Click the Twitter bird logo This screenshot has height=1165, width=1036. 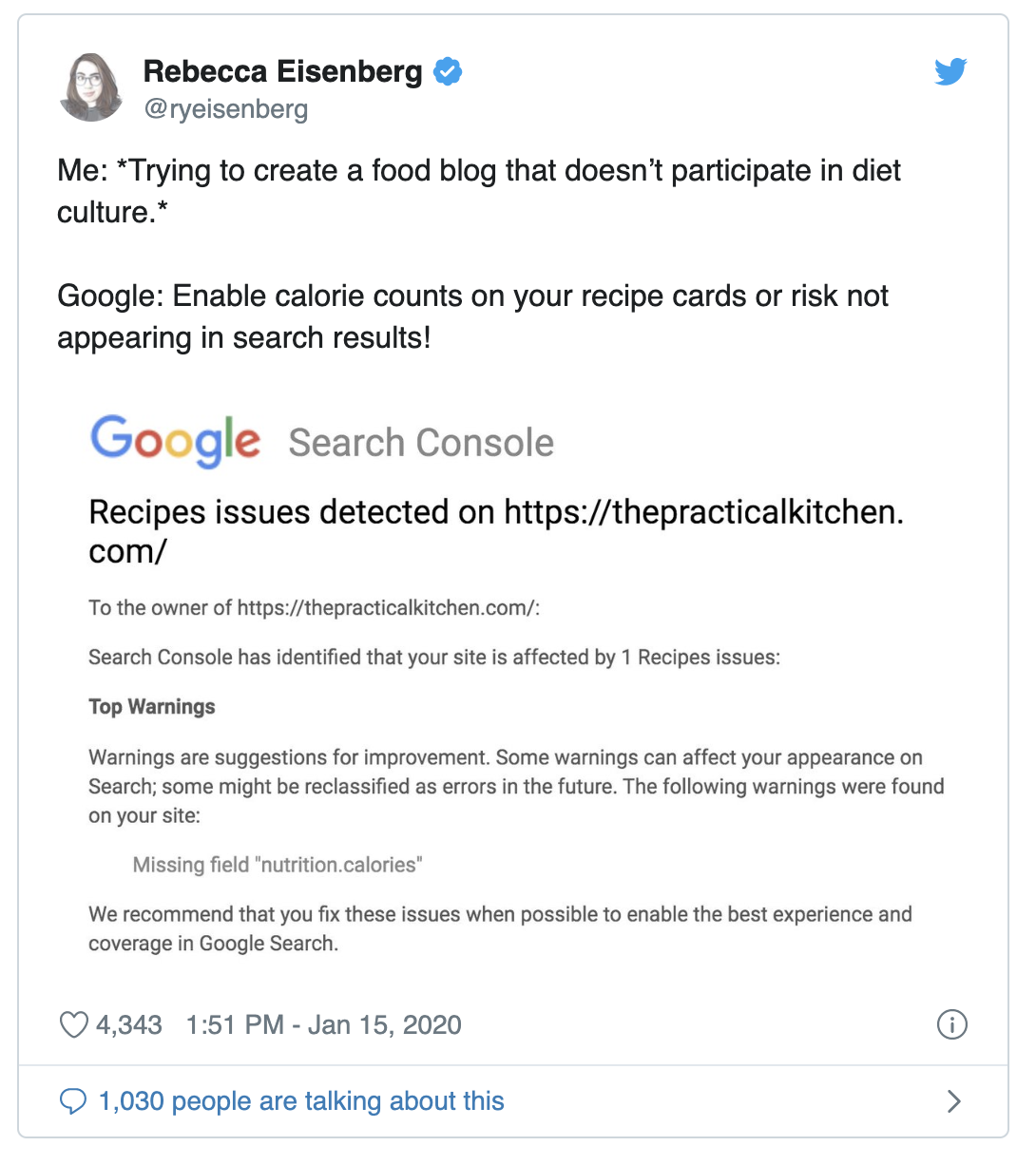(x=950, y=72)
